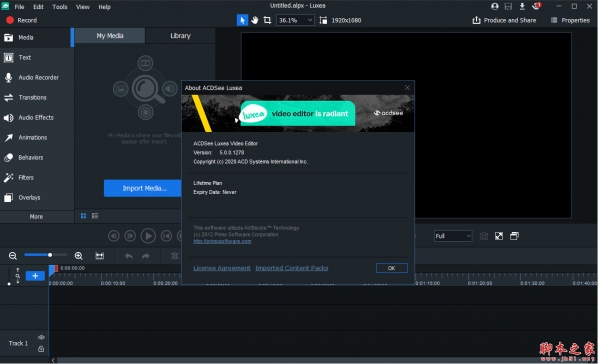Open the Help menu

104,7
